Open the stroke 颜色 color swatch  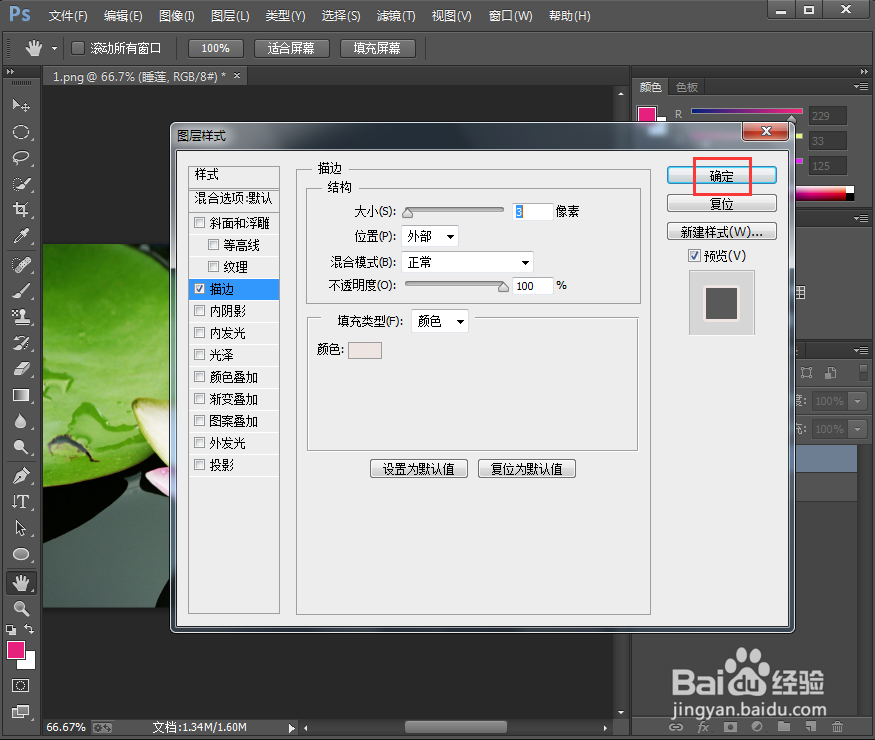coord(364,351)
